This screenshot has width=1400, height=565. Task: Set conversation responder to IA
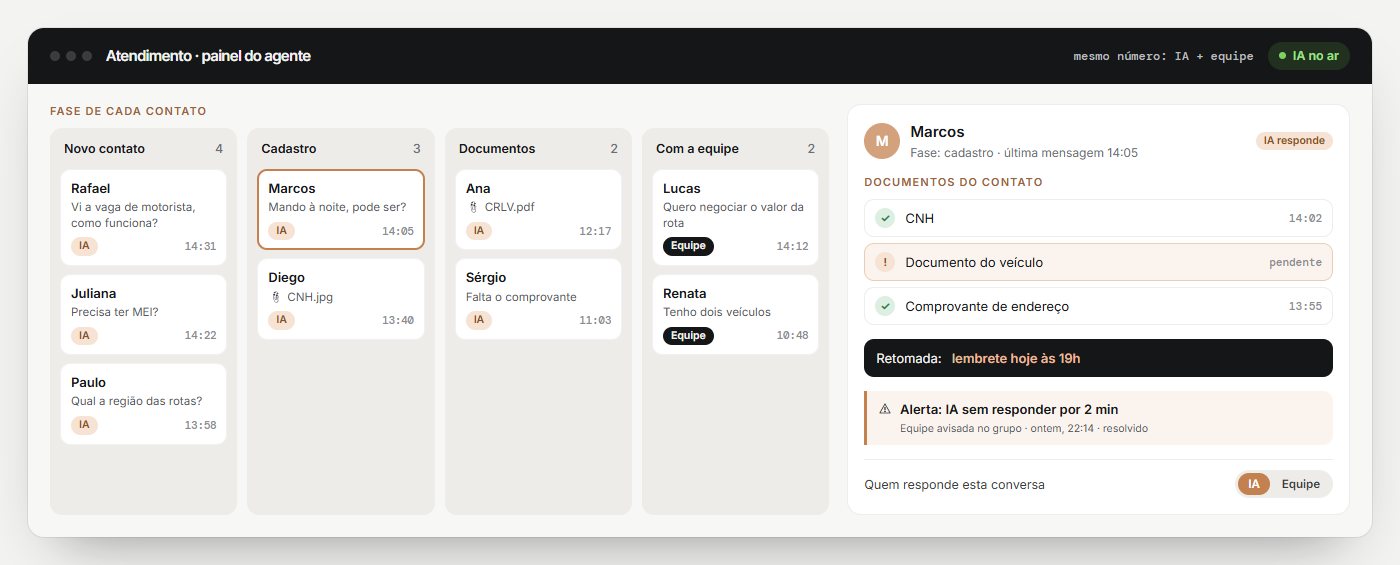click(x=1254, y=484)
